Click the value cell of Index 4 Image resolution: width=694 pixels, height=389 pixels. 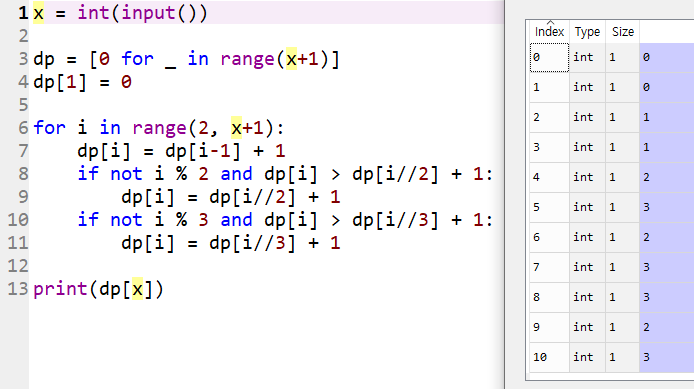[x=667, y=177]
